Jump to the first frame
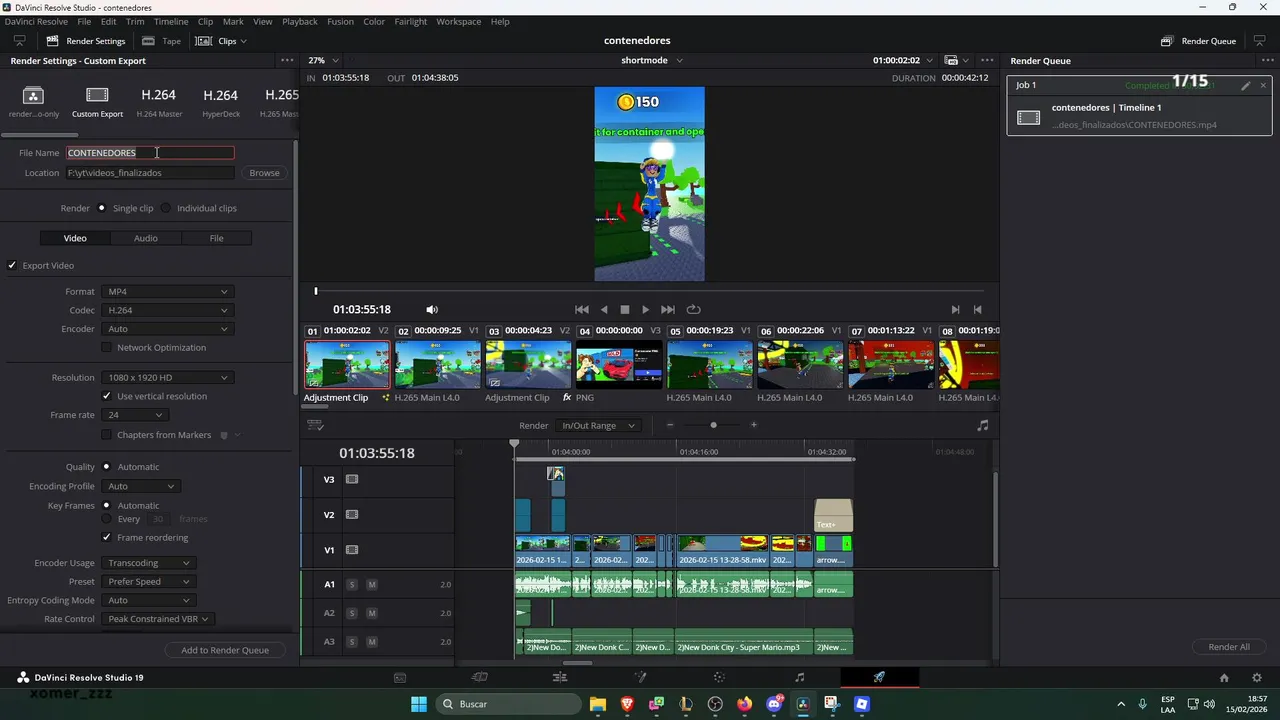1280x720 pixels. [x=582, y=310]
